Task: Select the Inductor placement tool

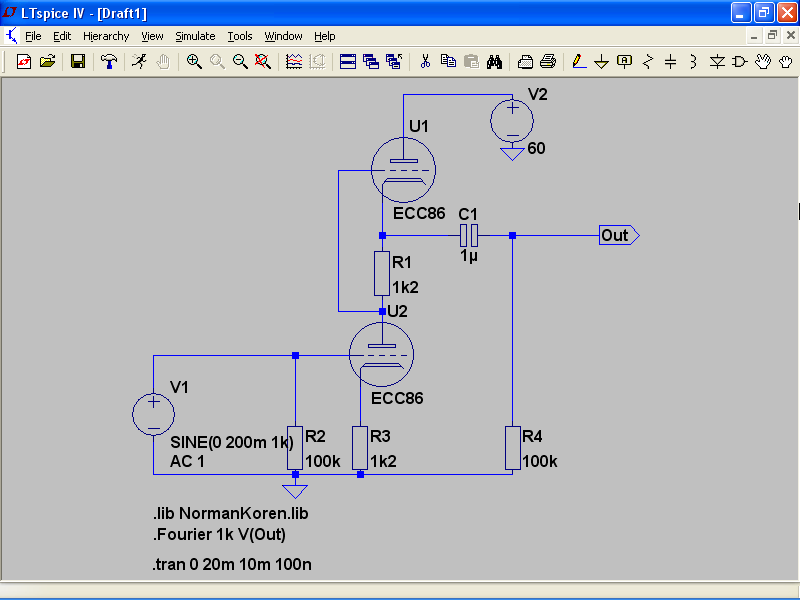Action: pyautogui.click(x=693, y=62)
